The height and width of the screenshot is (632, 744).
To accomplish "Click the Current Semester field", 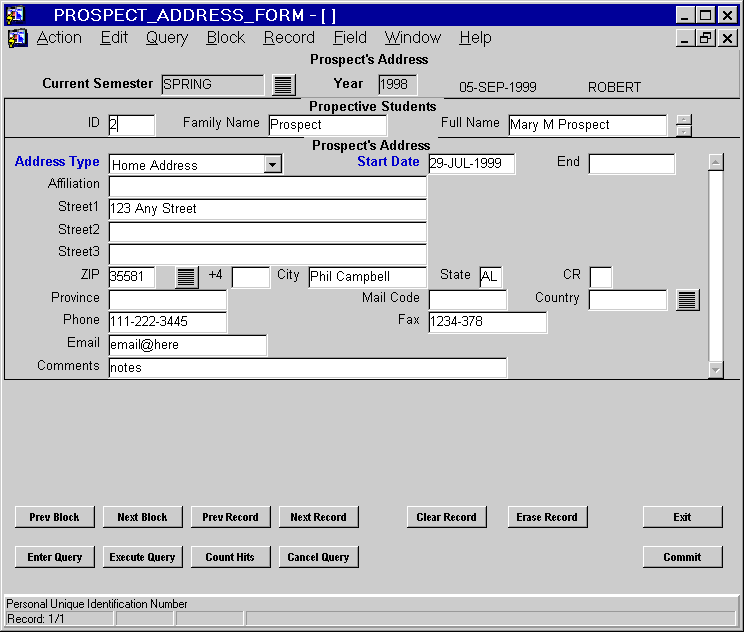I will pos(213,84).
